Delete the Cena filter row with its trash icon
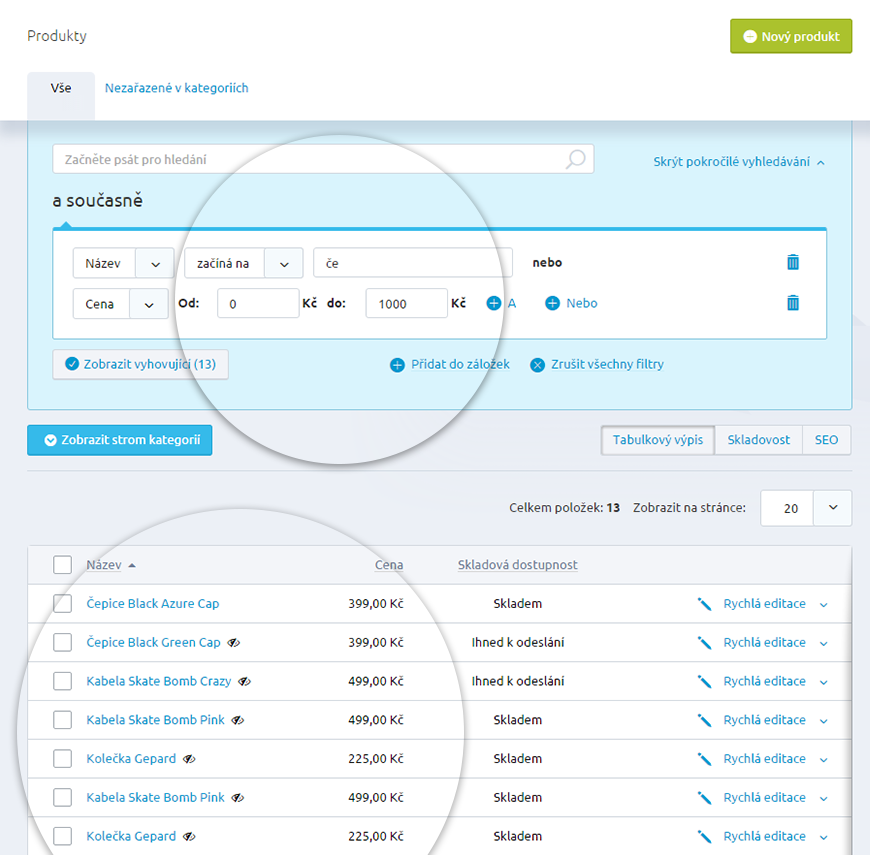Viewport: 870px width, 855px height. coord(793,303)
